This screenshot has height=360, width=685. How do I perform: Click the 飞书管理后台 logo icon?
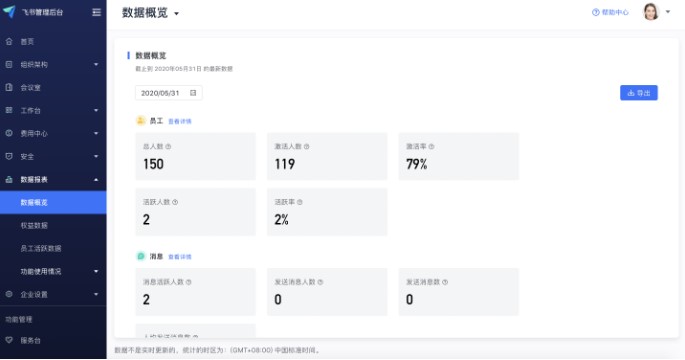tap(9, 11)
